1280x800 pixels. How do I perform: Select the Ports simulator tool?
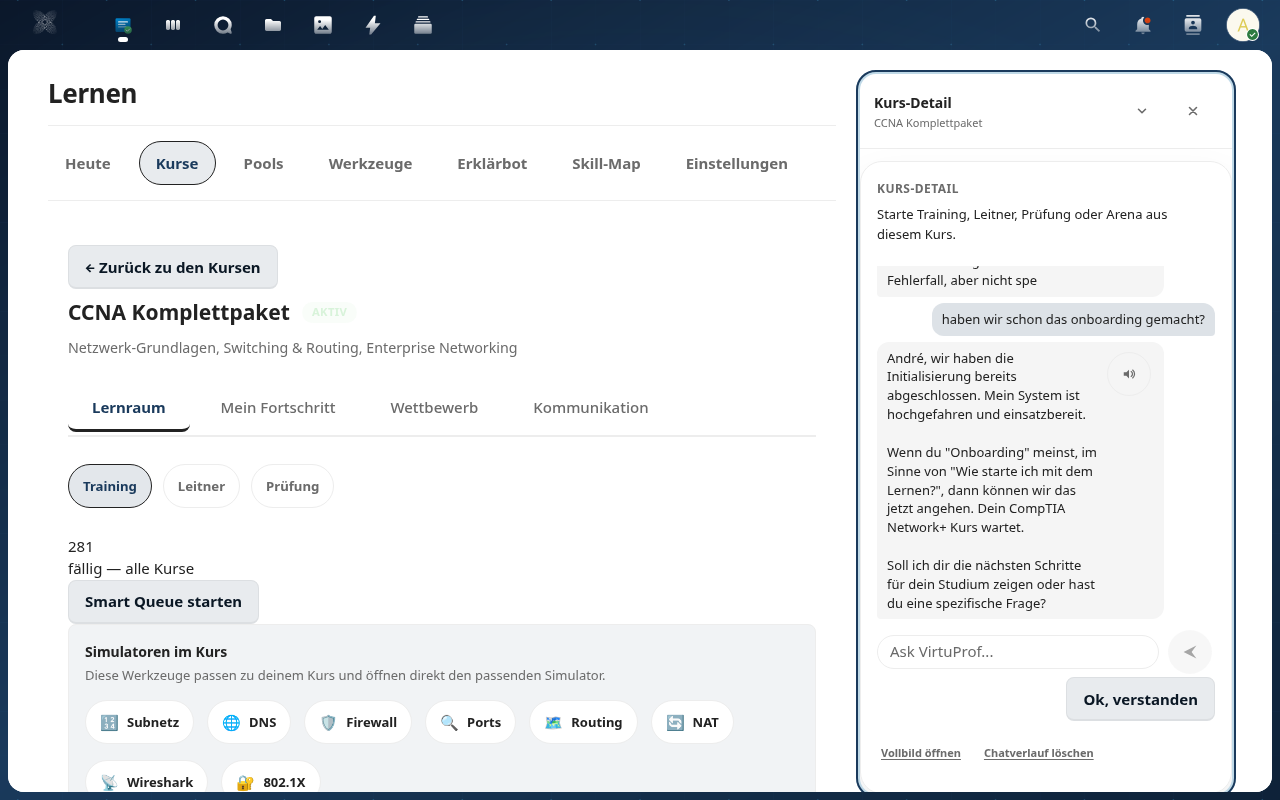click(x=470, y=722)
